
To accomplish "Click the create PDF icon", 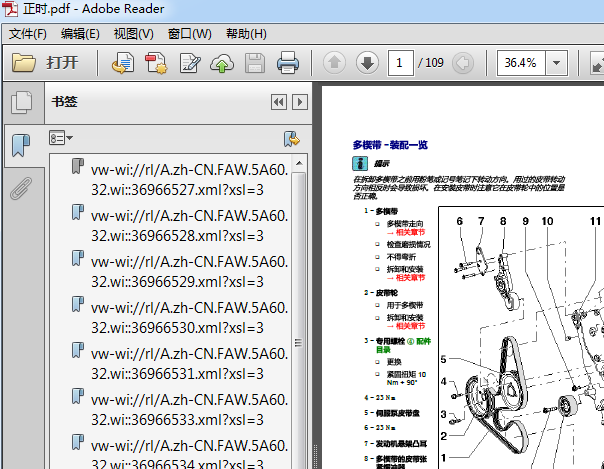I will point(156,63).
